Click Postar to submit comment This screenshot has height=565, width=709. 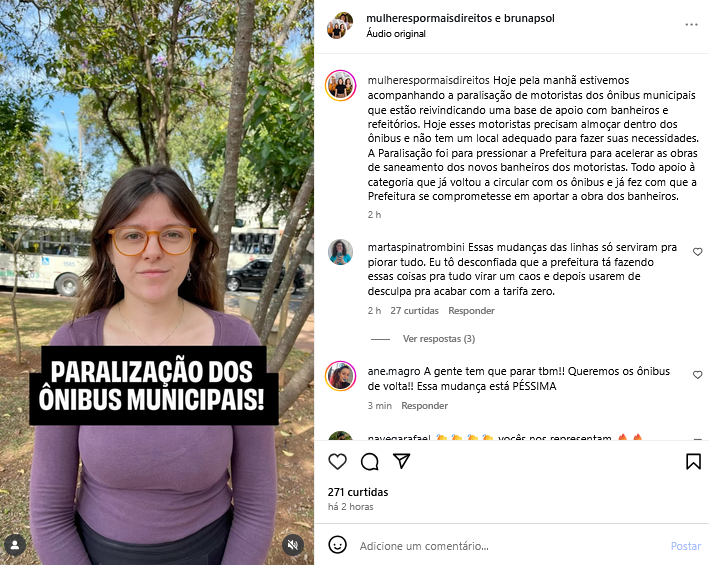click(x=685, y=546)
